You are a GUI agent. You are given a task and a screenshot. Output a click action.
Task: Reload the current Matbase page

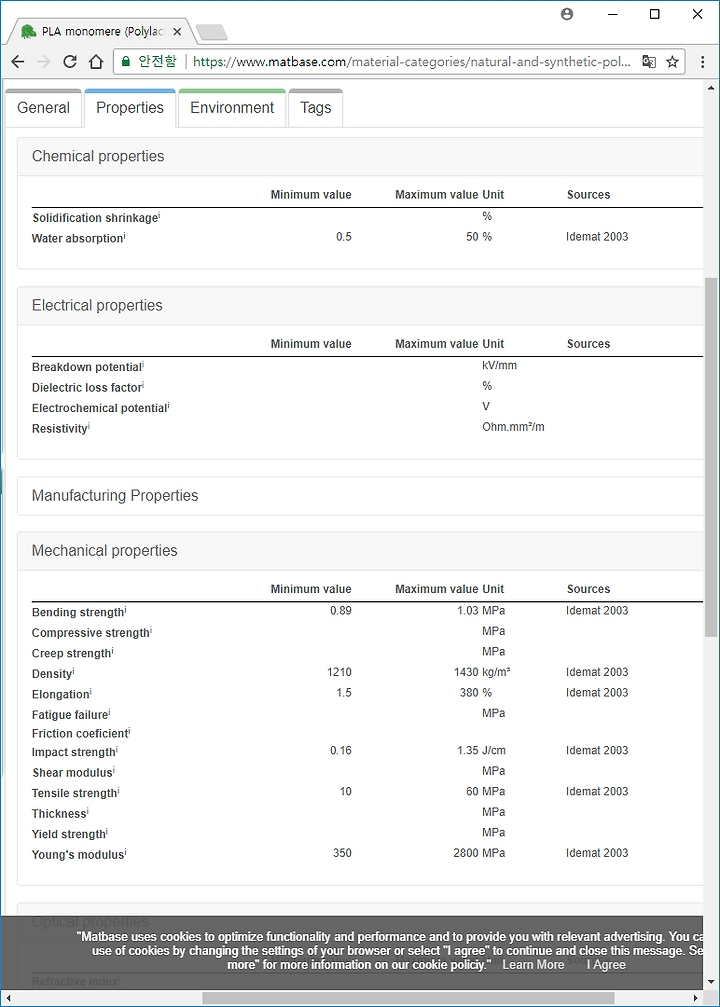[70, 62]
